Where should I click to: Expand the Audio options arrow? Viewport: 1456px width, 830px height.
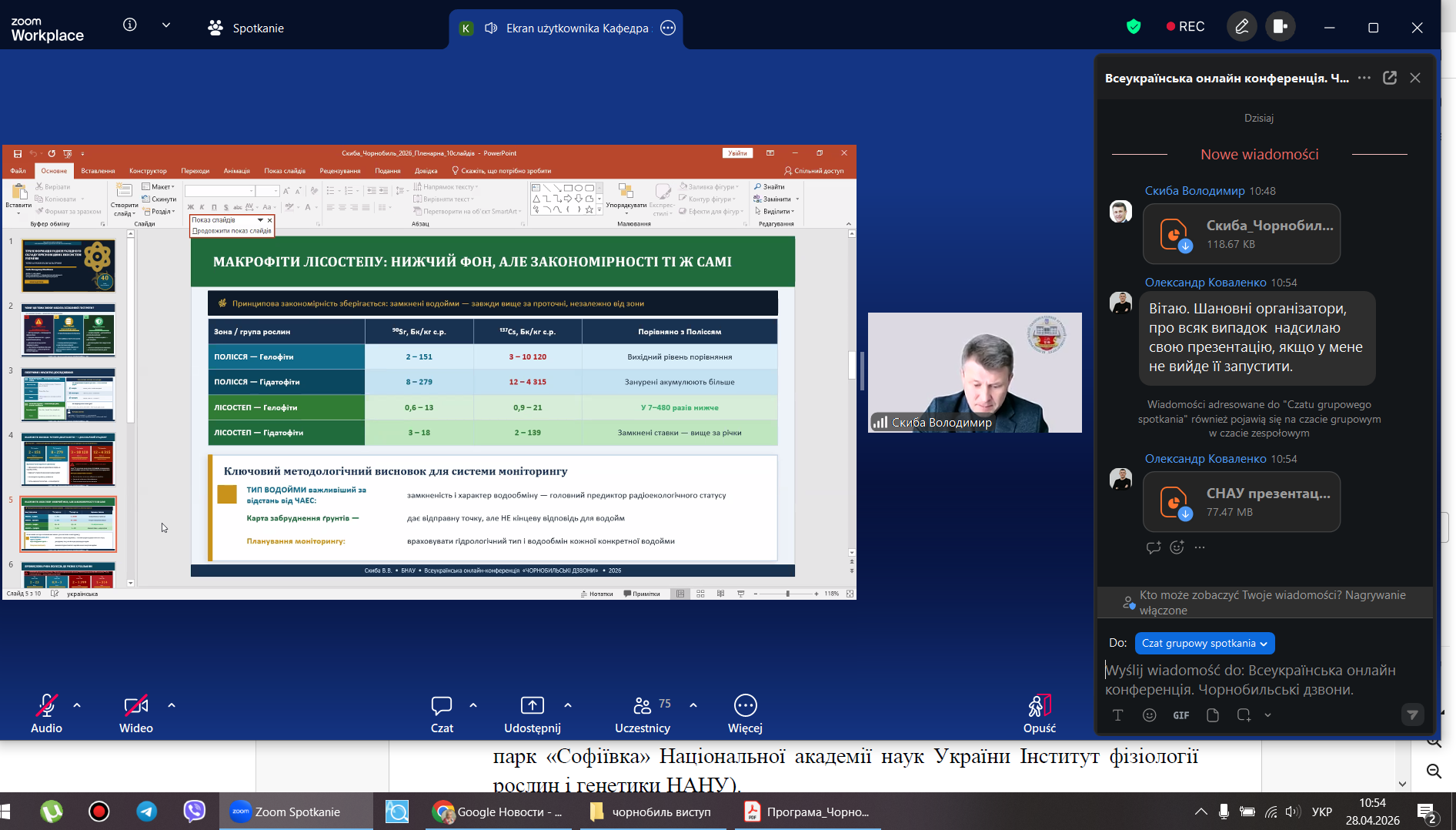pos(77,705)
